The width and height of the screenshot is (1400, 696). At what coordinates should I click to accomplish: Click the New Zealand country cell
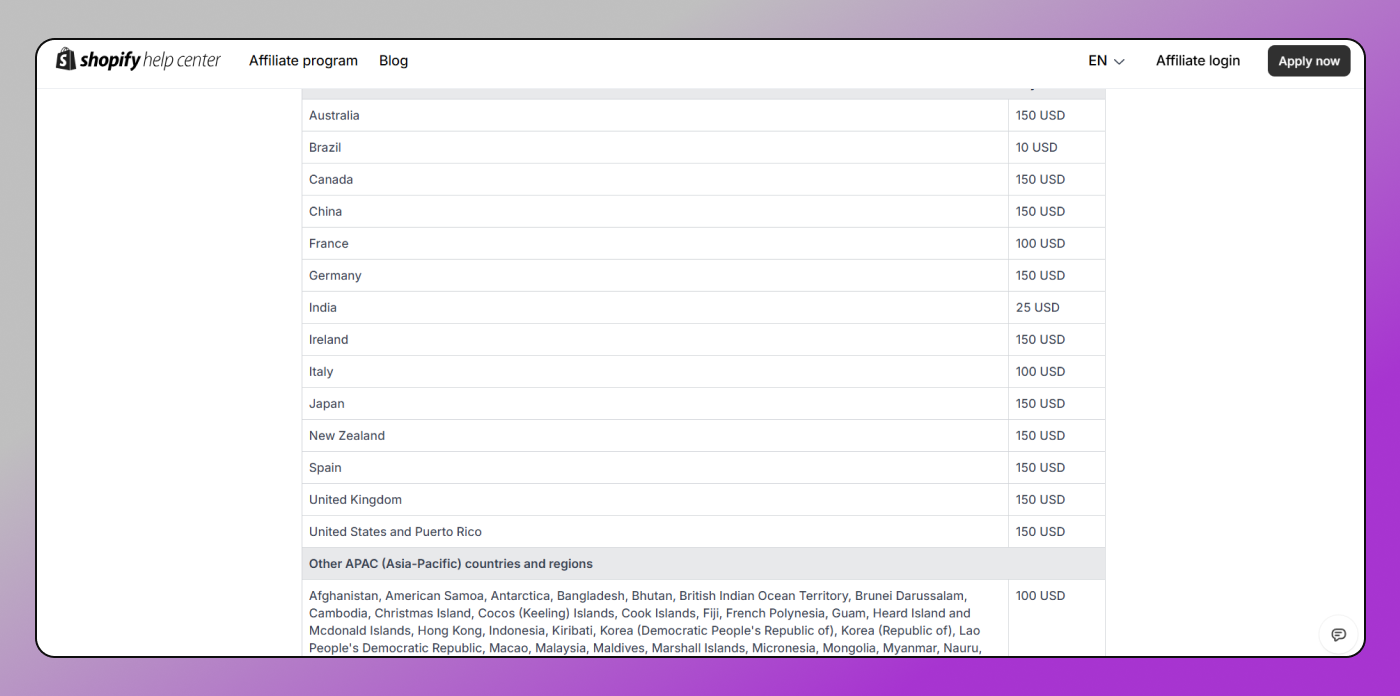coord(347,435)
